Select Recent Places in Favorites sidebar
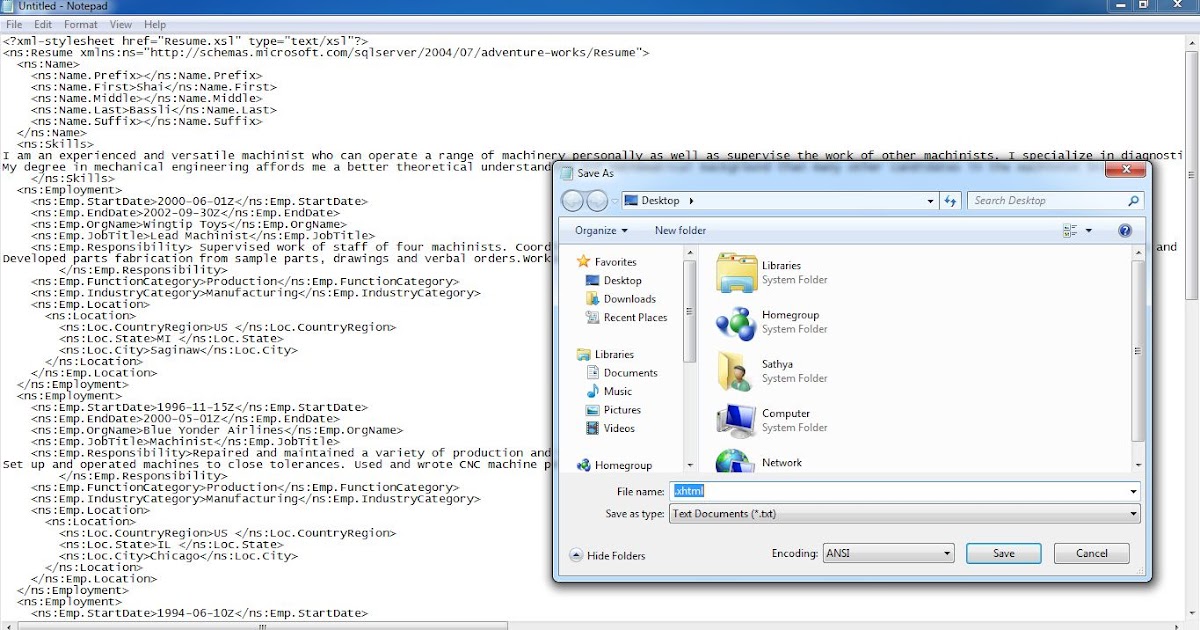The width and height of the screenshot is (1200, 630). [x=635, y=317]
